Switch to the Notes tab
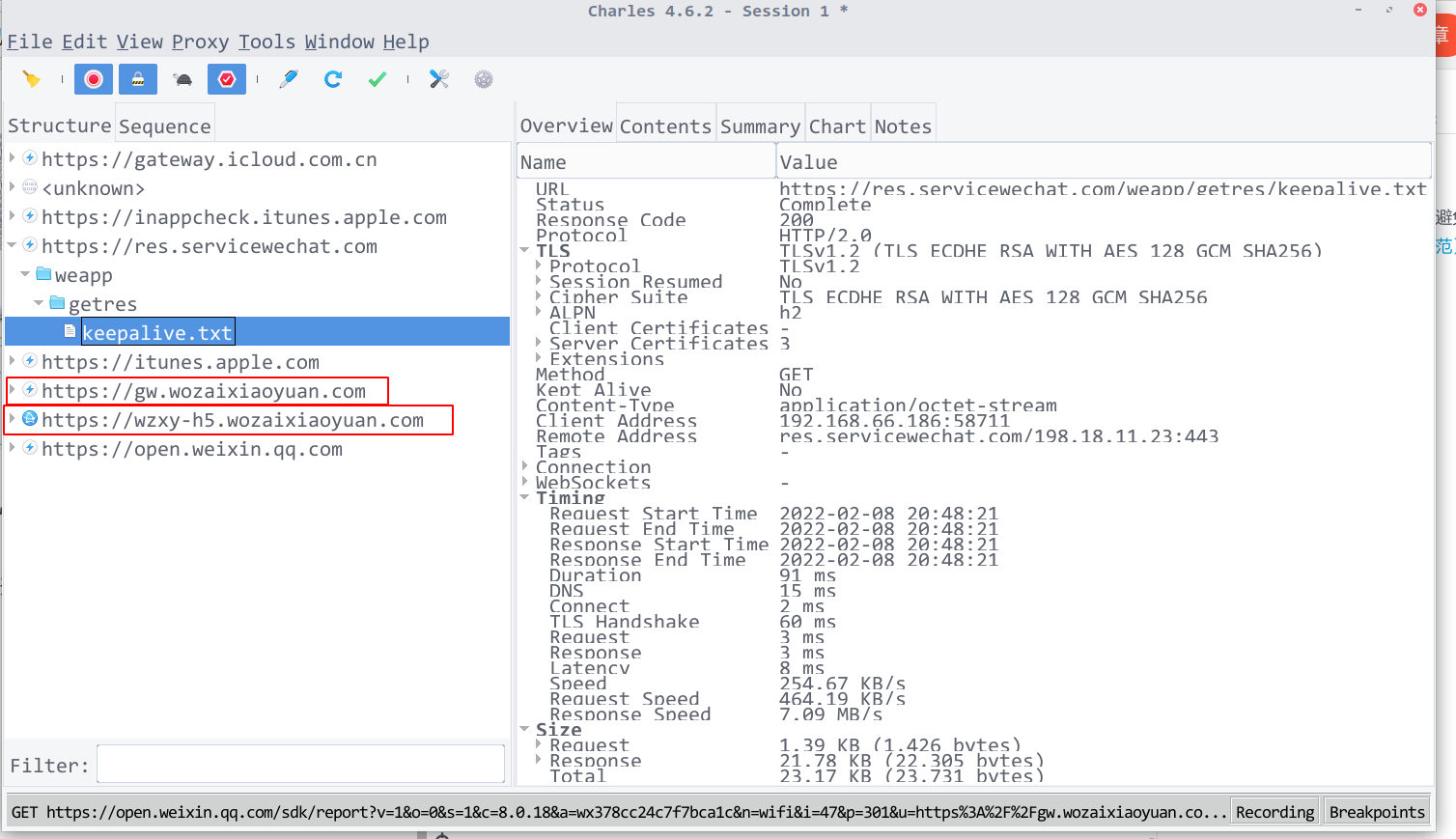 tap(904, 126)
